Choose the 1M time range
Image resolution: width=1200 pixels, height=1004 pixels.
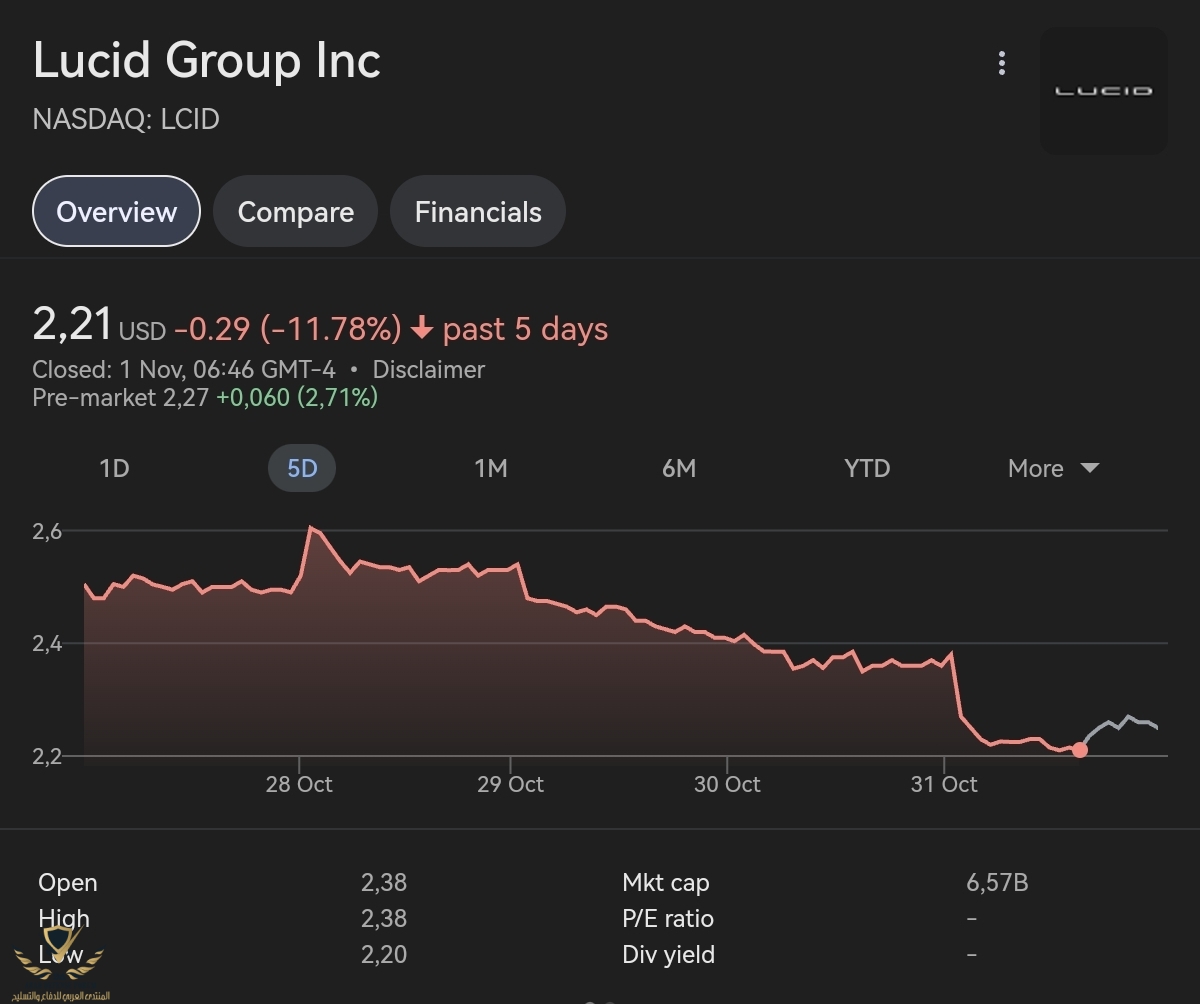pos(490,468)
